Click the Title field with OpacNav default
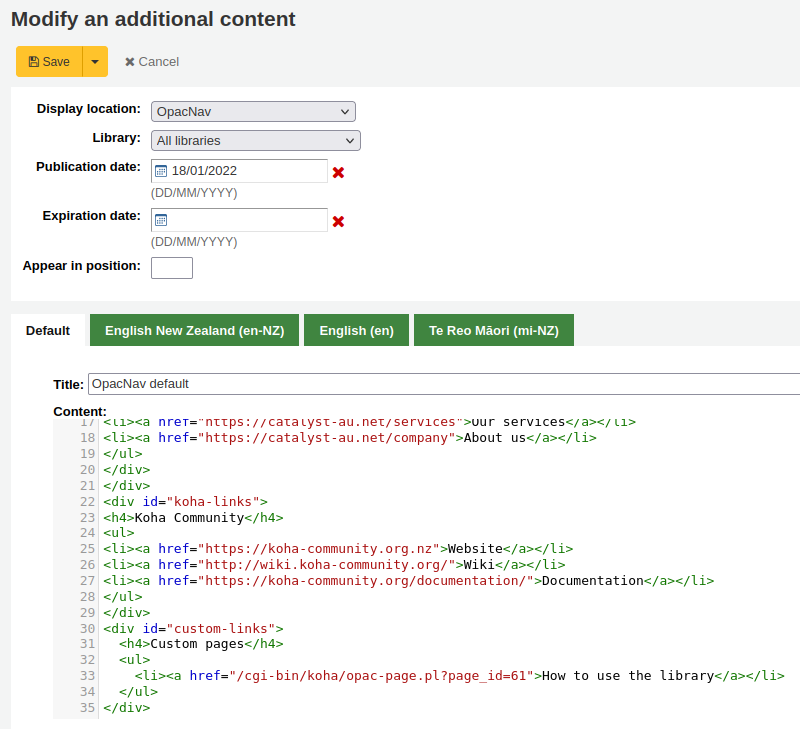The width and height of the screenshot is (800, 729). coord(444,384)
